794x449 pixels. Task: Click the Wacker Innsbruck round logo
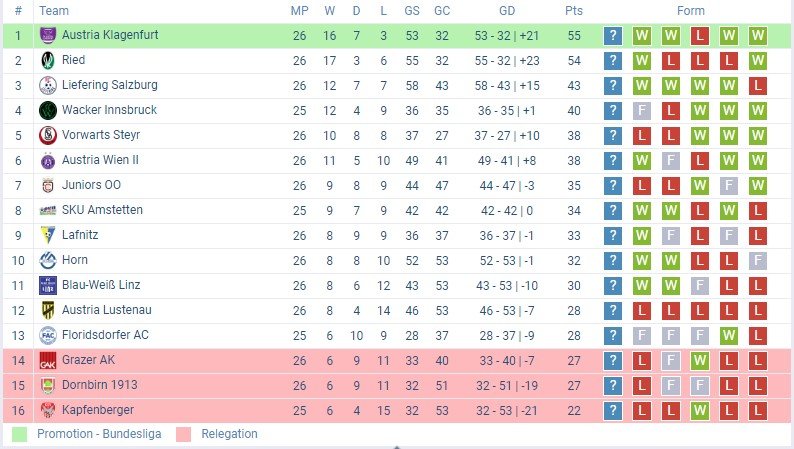(48, 110)
